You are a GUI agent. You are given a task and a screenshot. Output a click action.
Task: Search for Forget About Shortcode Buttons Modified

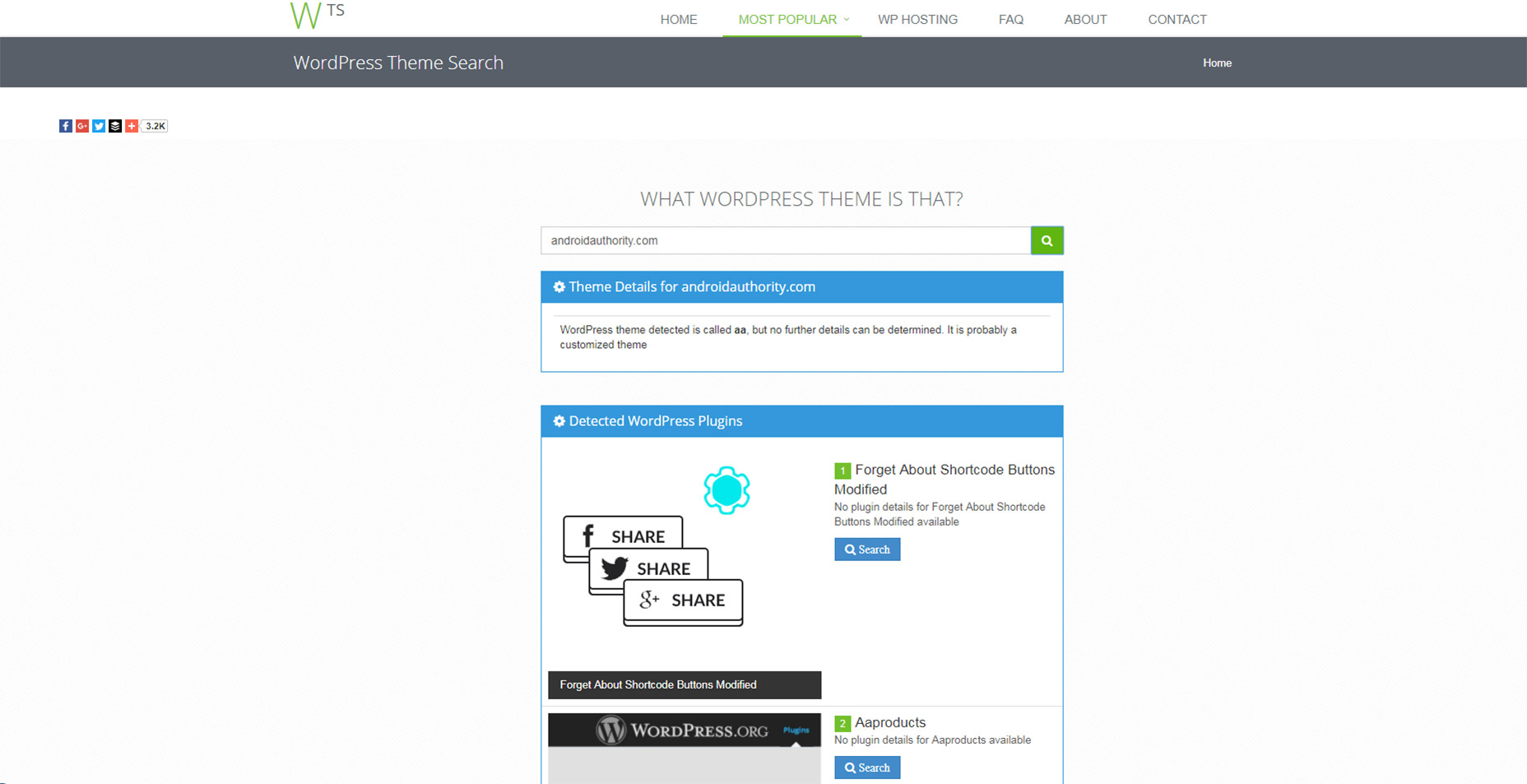(x=867, y=550)
